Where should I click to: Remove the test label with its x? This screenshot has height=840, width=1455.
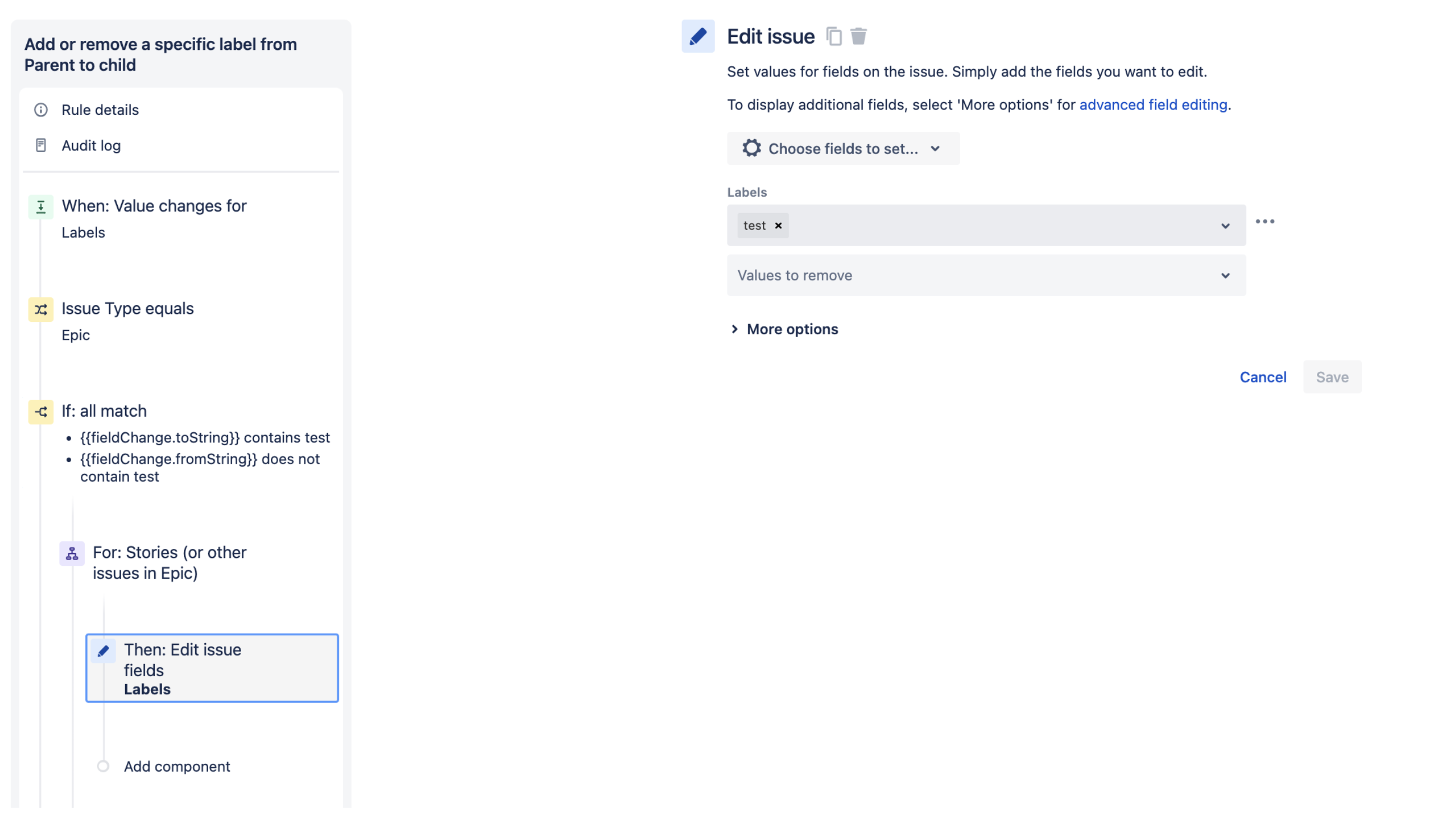[779, 225]
